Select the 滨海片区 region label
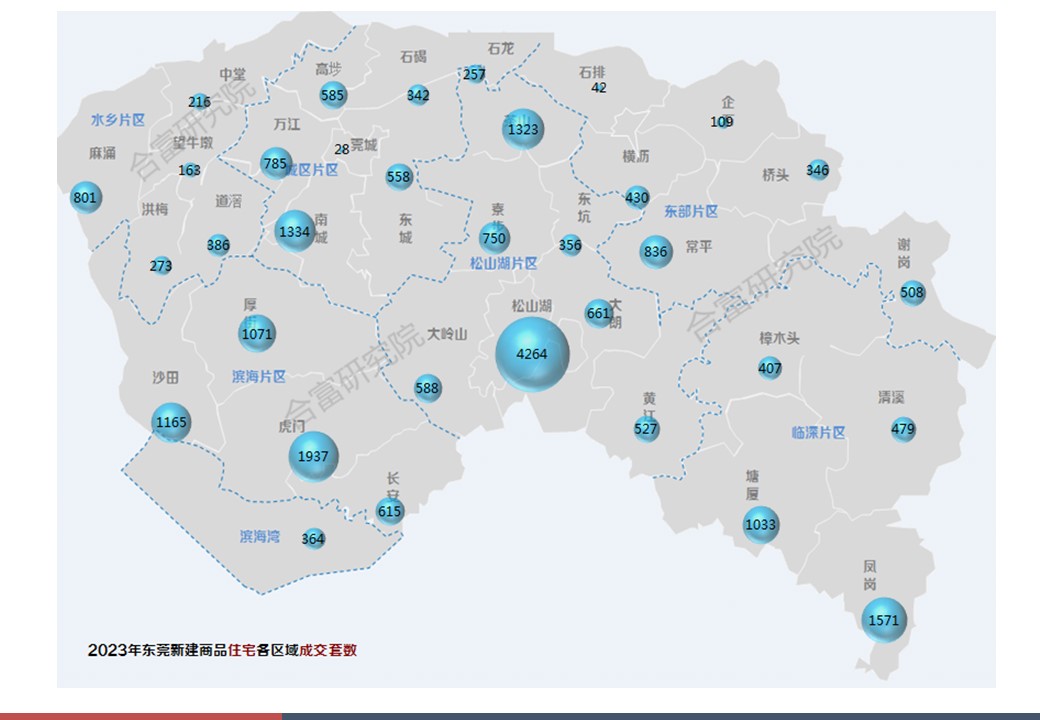This screenshot has width=1040, height=720. [259, 377]
